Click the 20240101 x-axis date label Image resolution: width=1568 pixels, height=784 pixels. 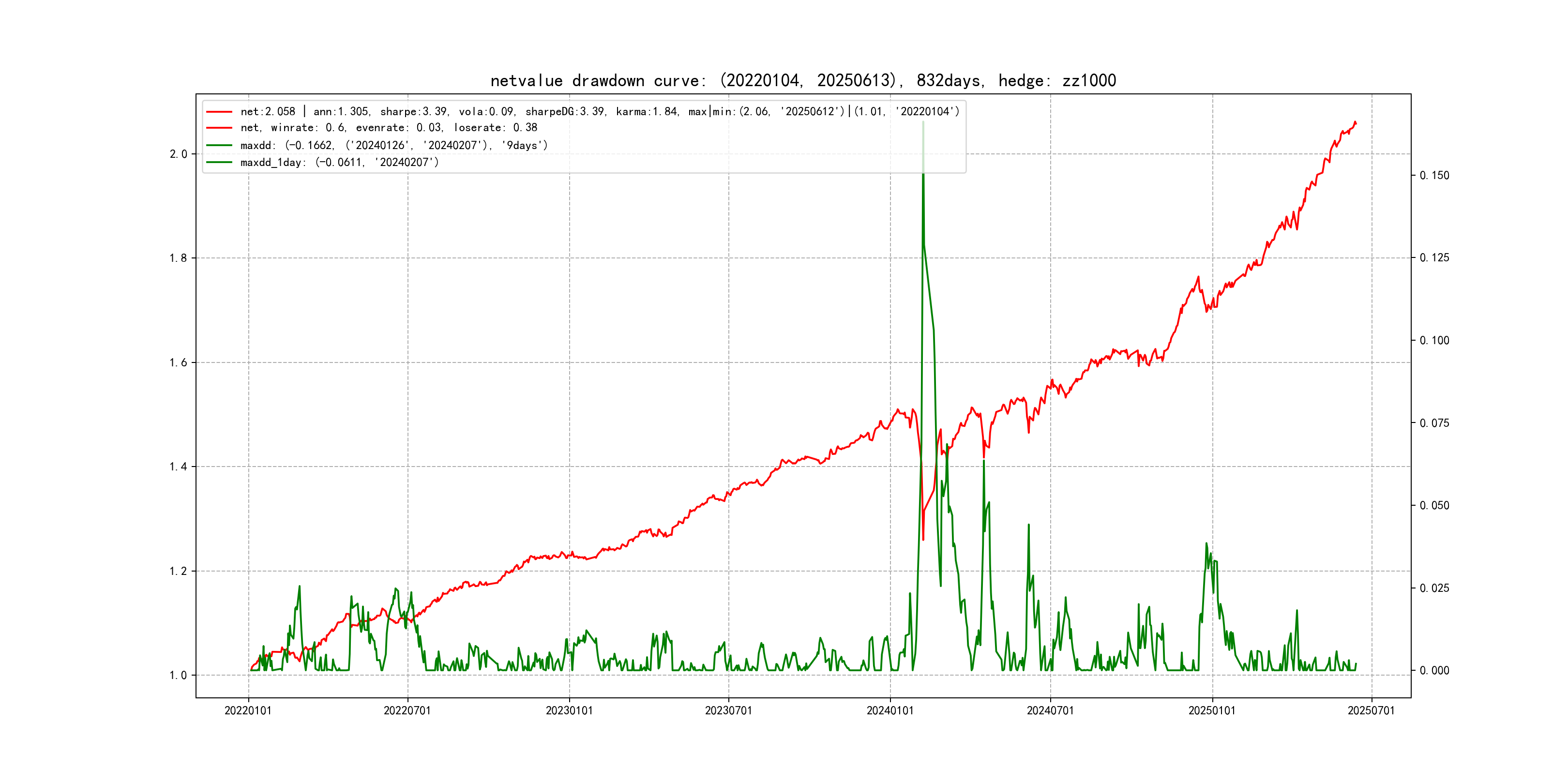tap(890, 711)
